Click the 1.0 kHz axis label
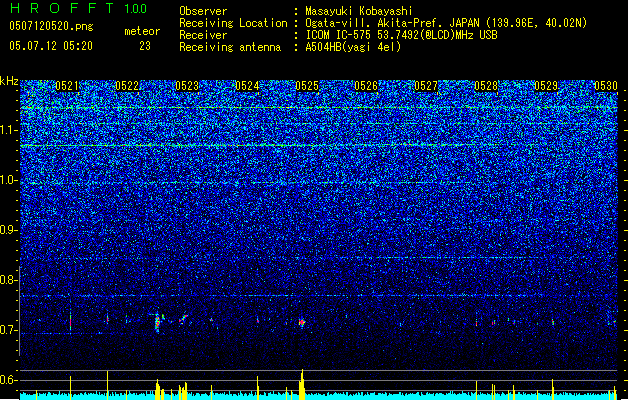The image size is (629, 400). pos(9,181)
